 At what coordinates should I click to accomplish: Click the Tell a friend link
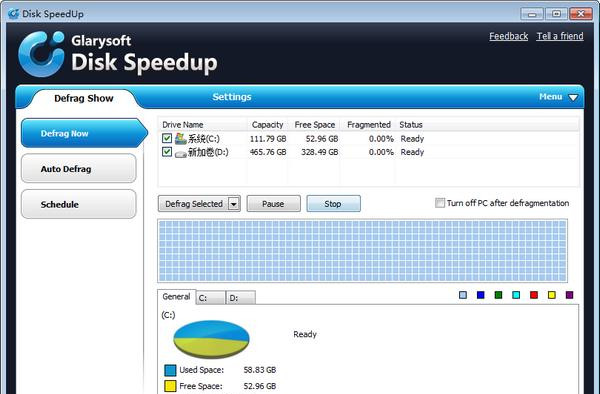click(x=560, y=36)
